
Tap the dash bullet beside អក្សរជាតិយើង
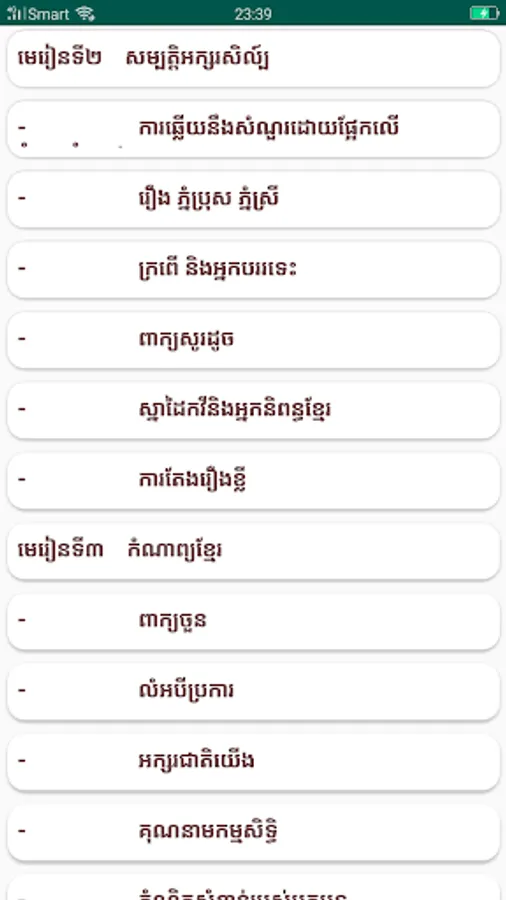(22, 761)
